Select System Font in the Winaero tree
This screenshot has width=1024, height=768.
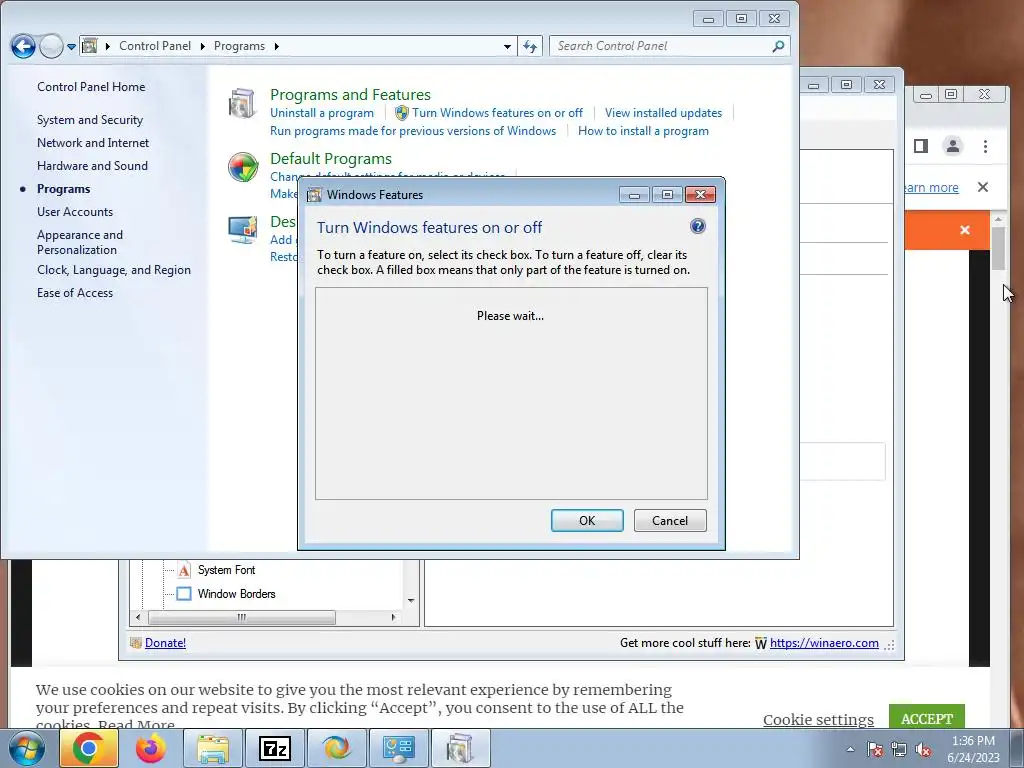coord(227,570)
